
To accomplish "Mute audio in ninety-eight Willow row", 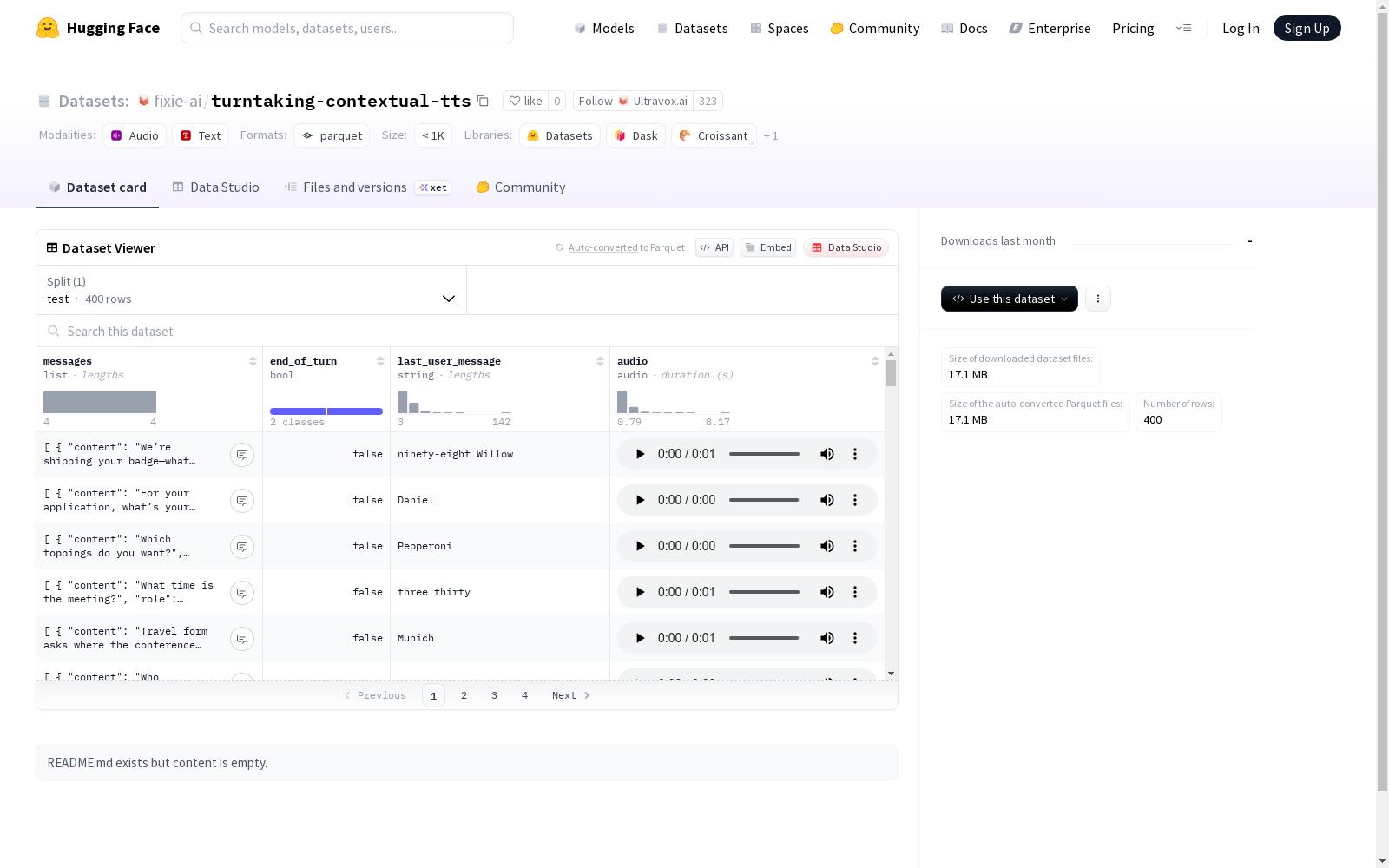I will coord(827,454).
